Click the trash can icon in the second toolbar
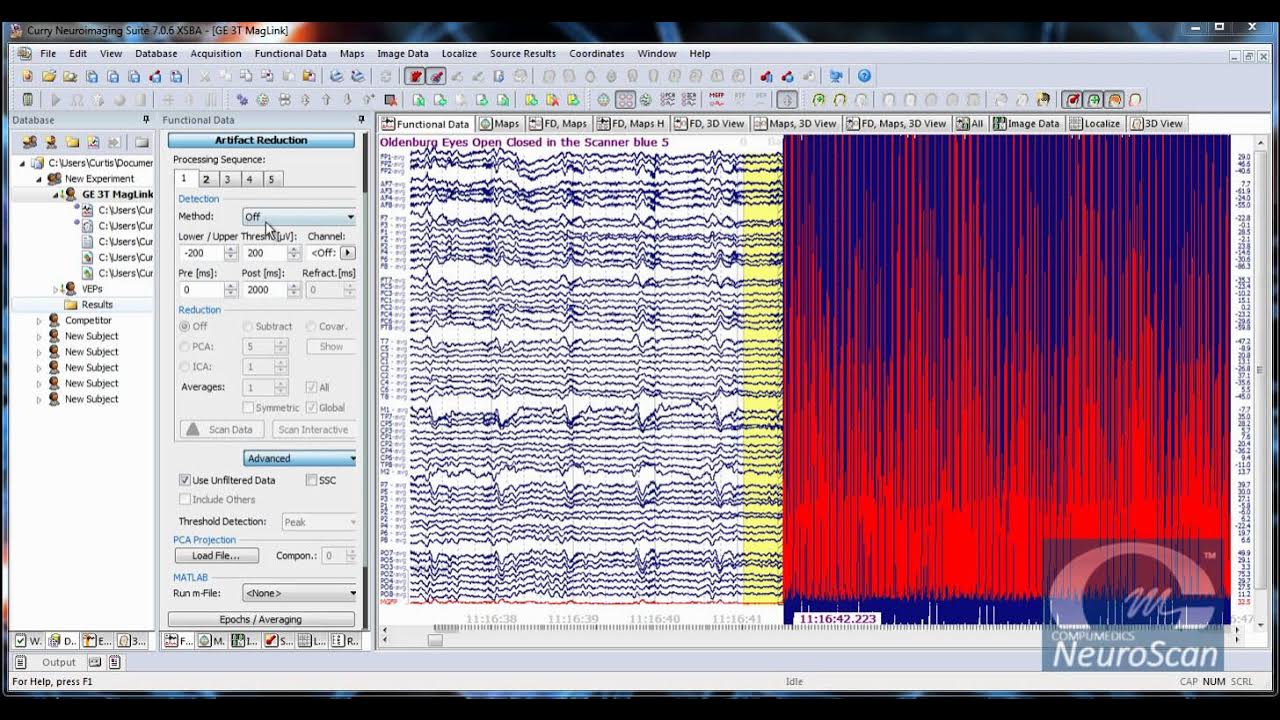 tap(27, 99)
